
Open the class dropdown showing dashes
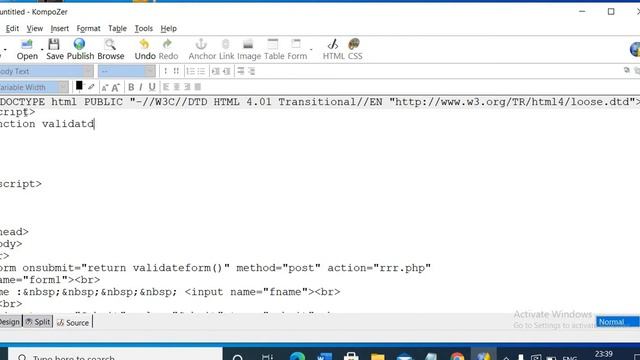[x=127, y=71]
